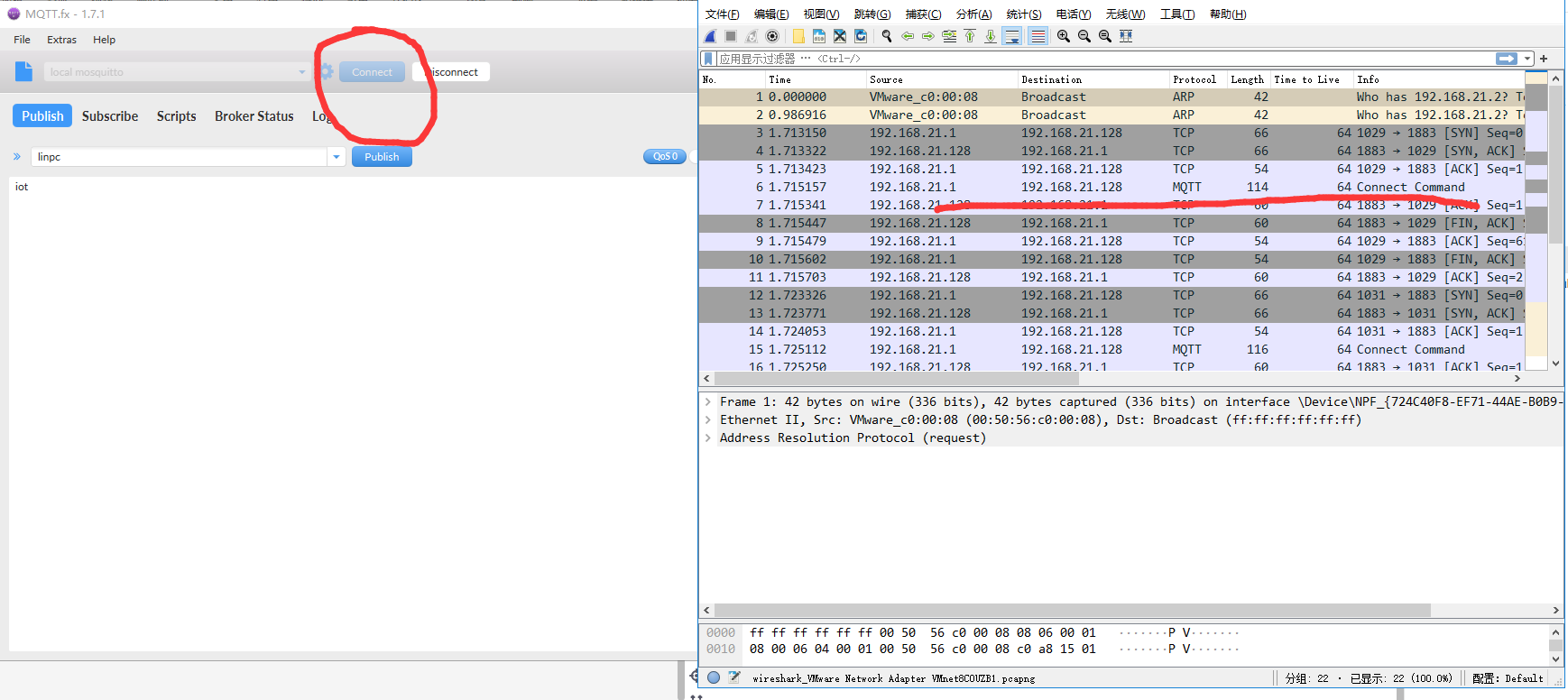
Task: Switch to the Subscribe tab
Action: pyautogui.click(x=110, y=116)
